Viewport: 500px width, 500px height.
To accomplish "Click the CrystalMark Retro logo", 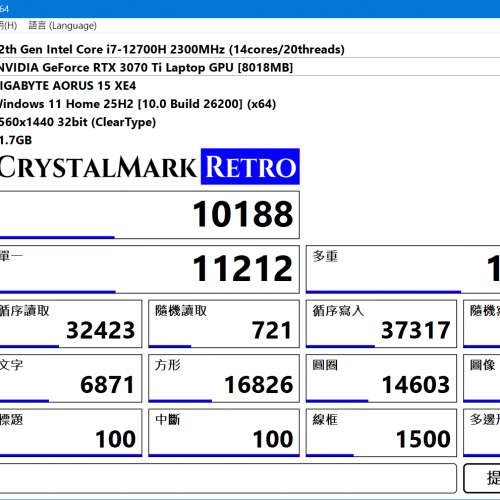I will (150, 166).
